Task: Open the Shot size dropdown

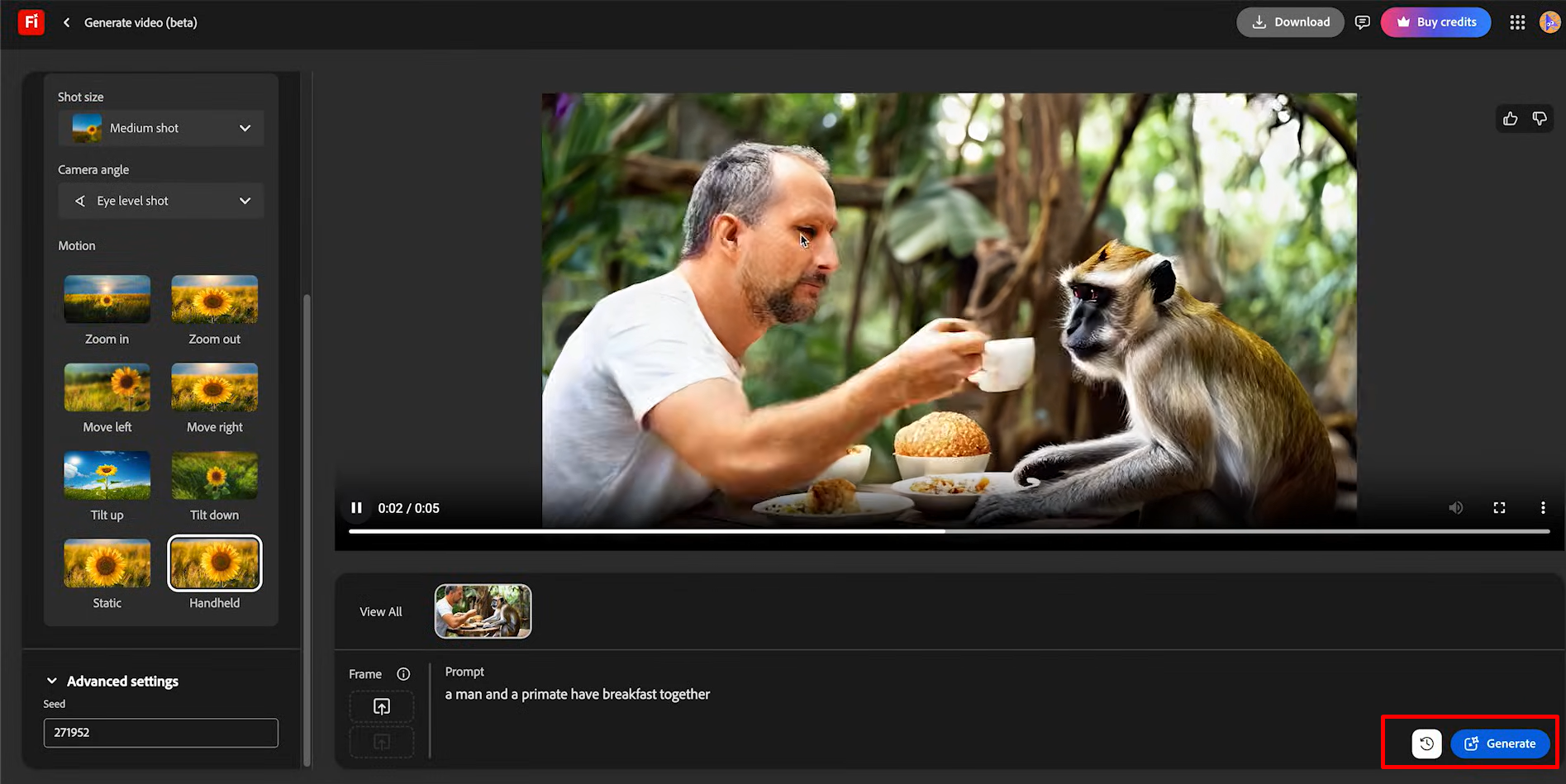Action: [x=160, y=128]
